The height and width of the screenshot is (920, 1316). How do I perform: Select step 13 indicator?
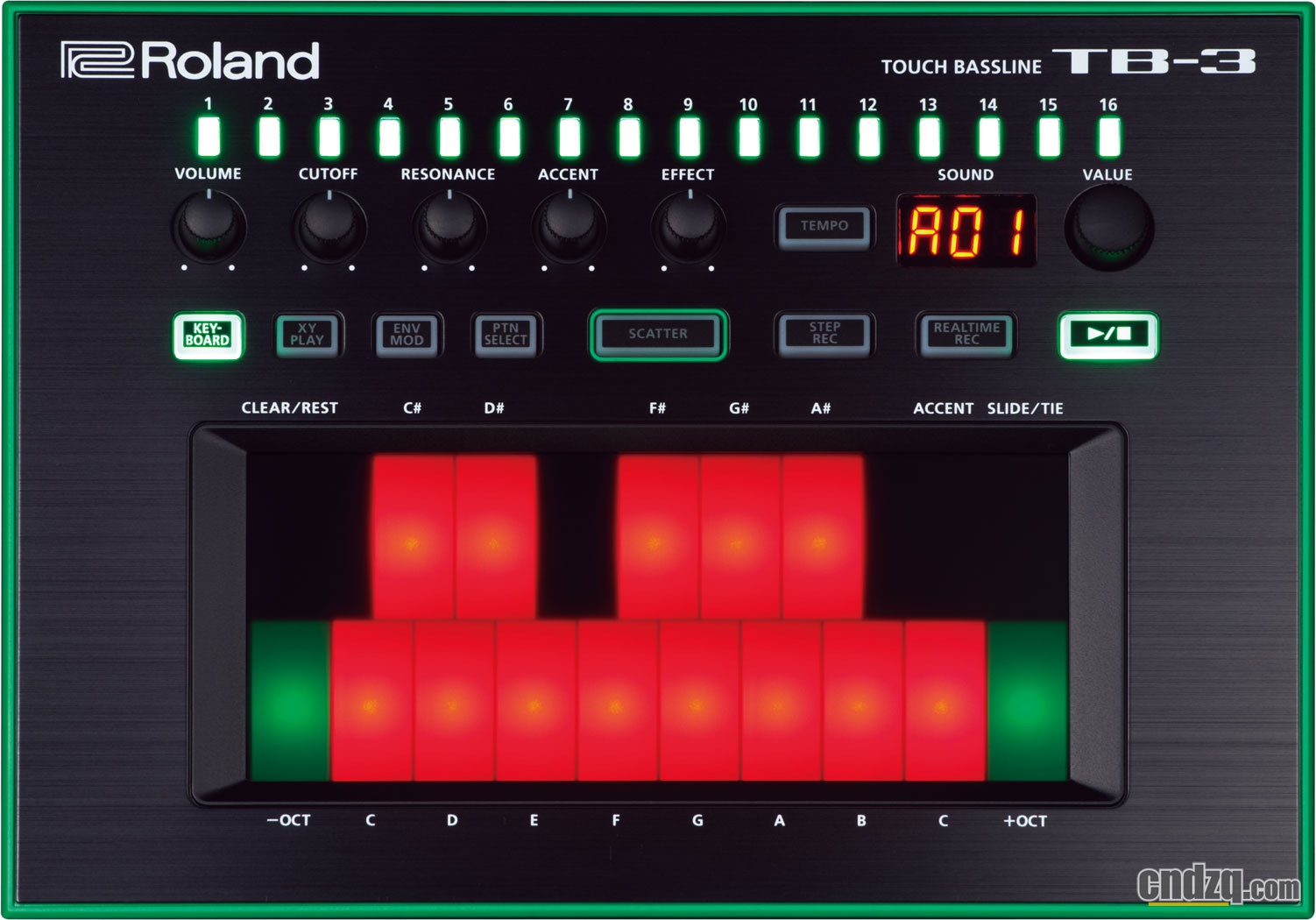(x=929, y=137)
